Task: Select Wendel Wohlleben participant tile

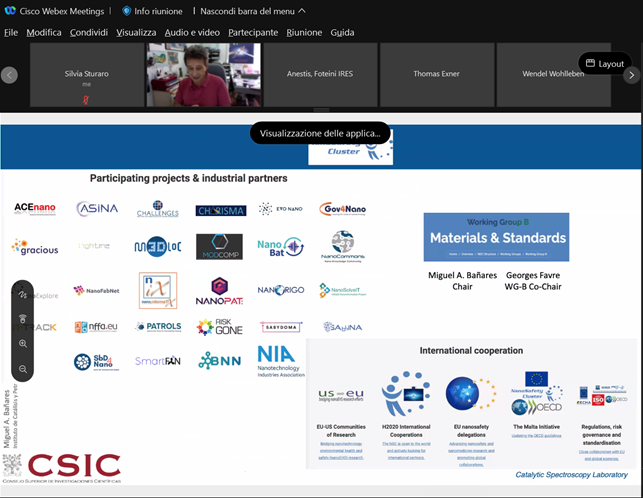Action: coord(553,75)
